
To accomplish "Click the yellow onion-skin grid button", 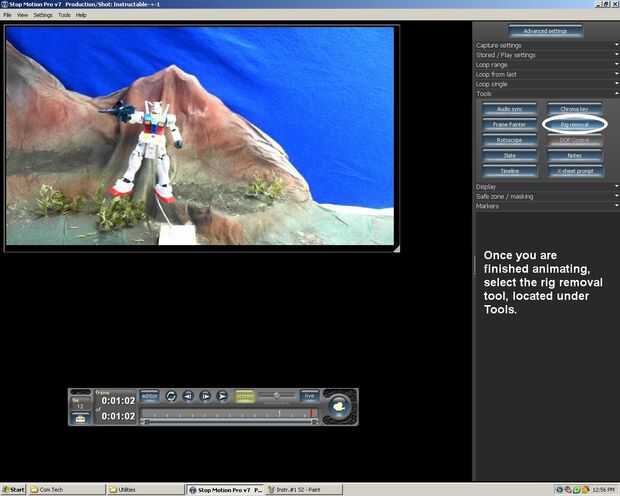I will tap(244, 396).
